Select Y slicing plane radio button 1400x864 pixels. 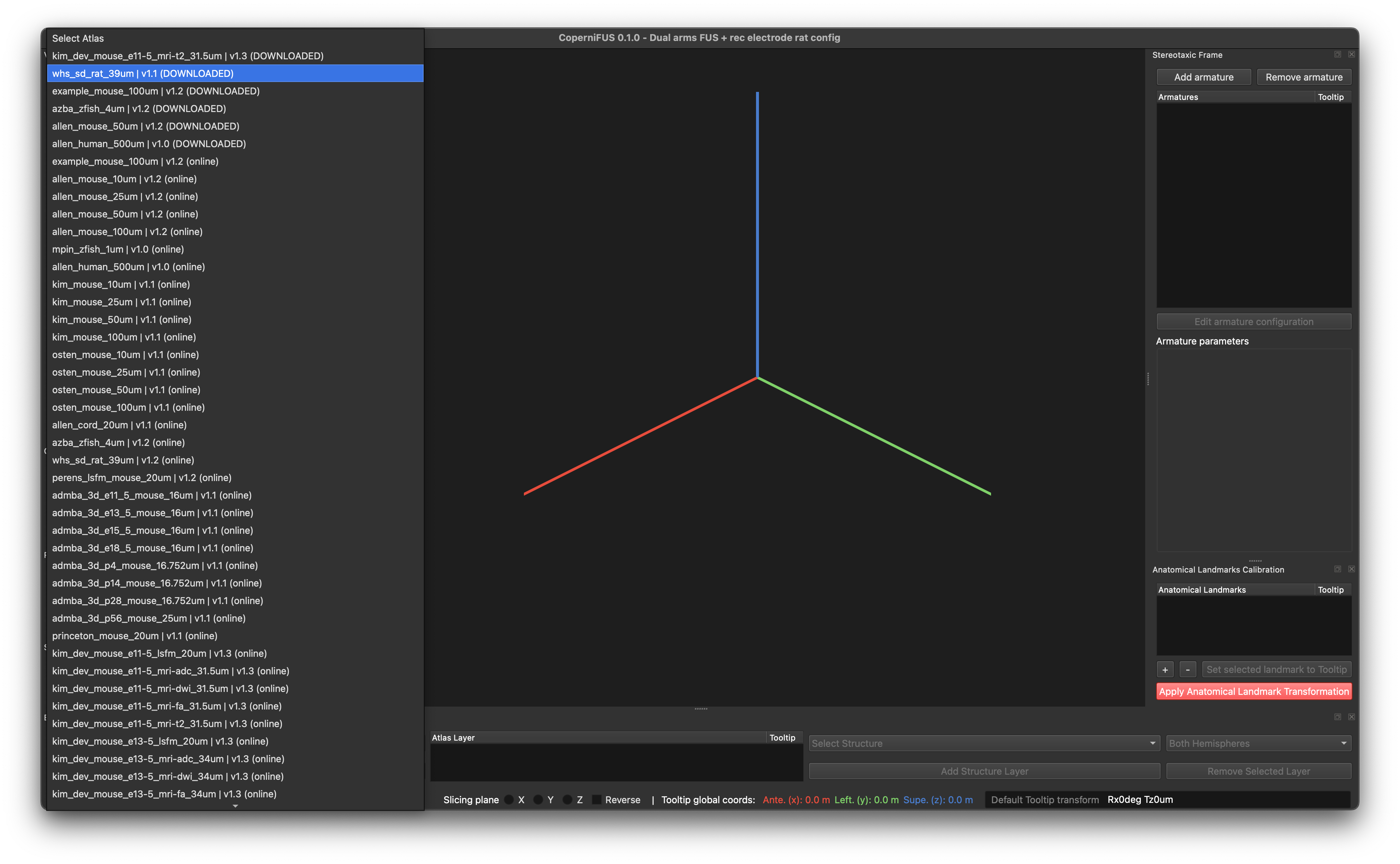pyautogui.click(x=538, y=800)
